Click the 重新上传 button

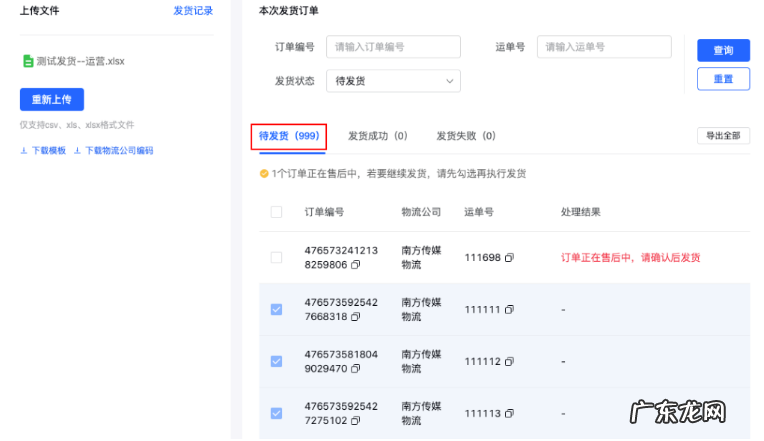pos(52,99)
